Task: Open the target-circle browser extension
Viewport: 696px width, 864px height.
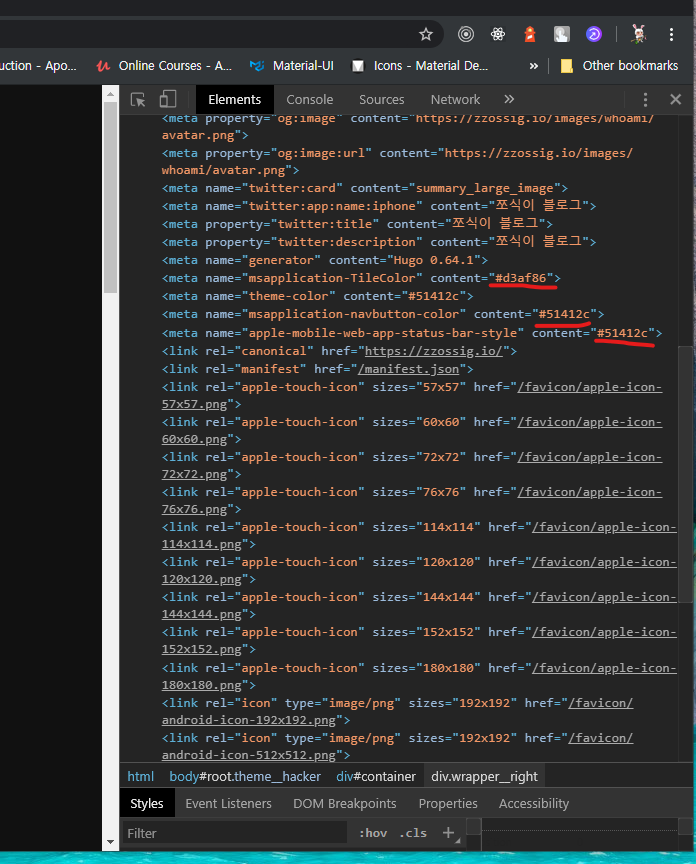Action: click(x=466, y=35)
